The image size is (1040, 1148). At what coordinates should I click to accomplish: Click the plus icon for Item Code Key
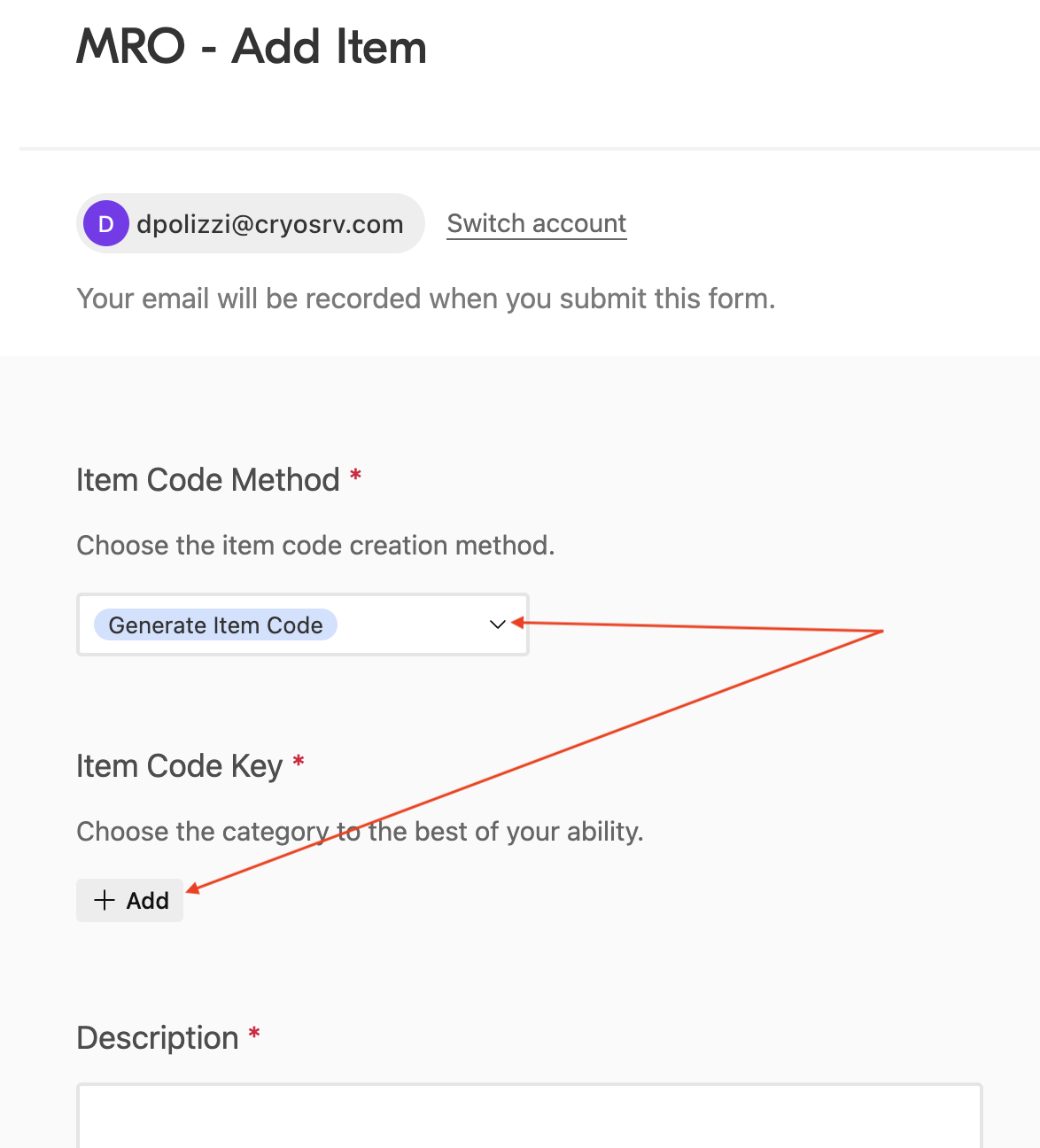(105, 901)
